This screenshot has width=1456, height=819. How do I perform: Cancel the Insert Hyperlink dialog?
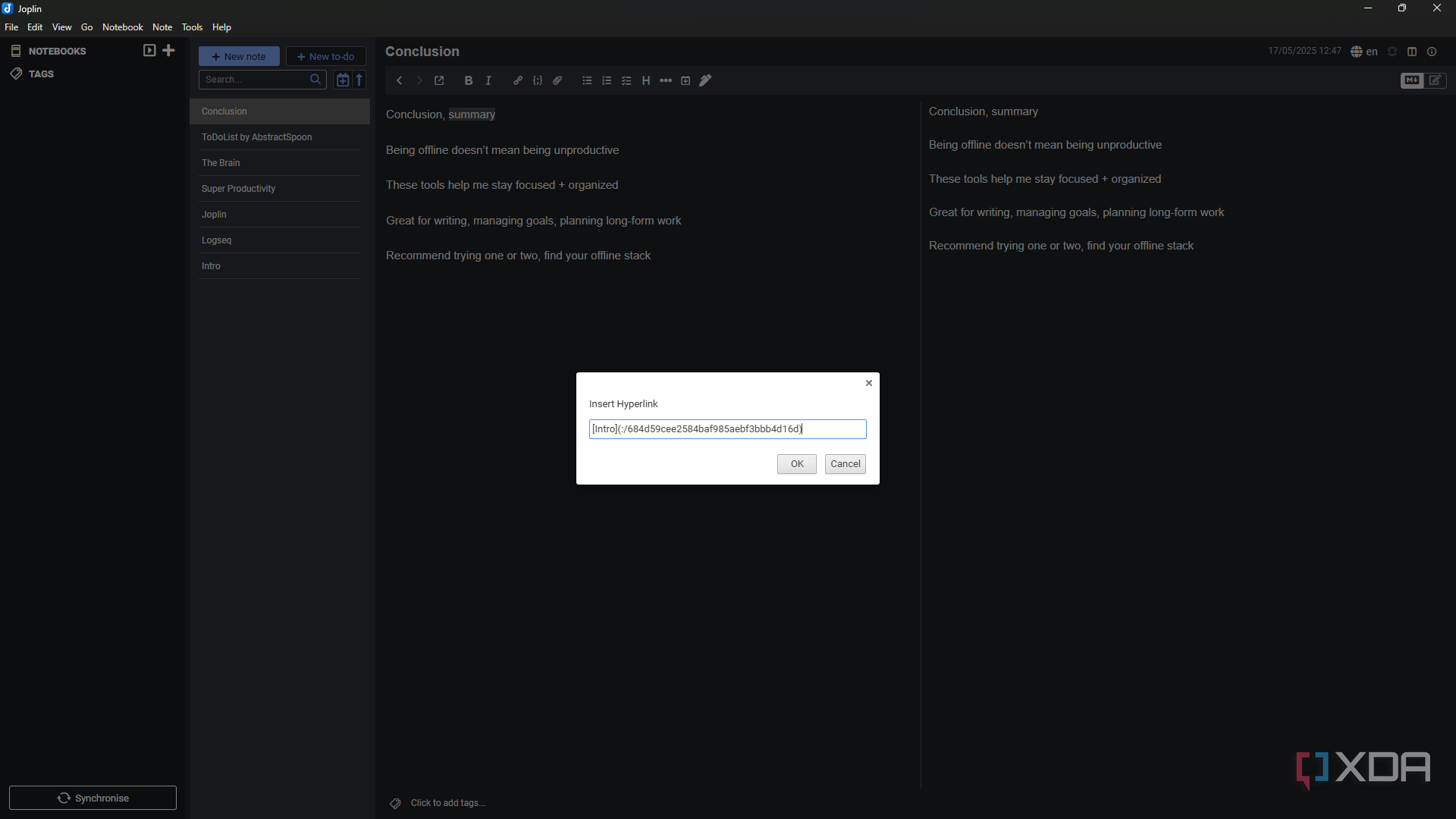tap(846, 464)
